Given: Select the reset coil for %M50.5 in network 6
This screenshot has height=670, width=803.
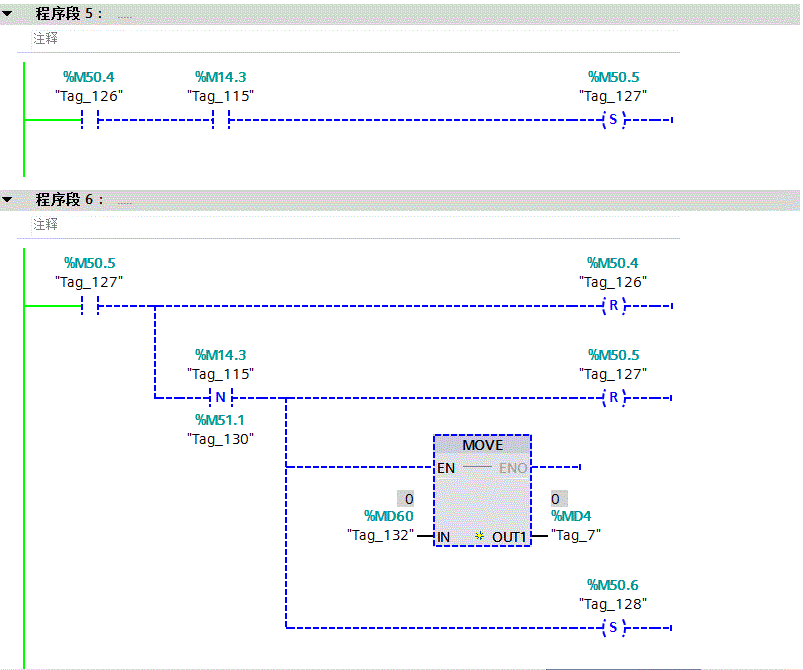Looking at the screenshot, I should (x=614, y=397).
